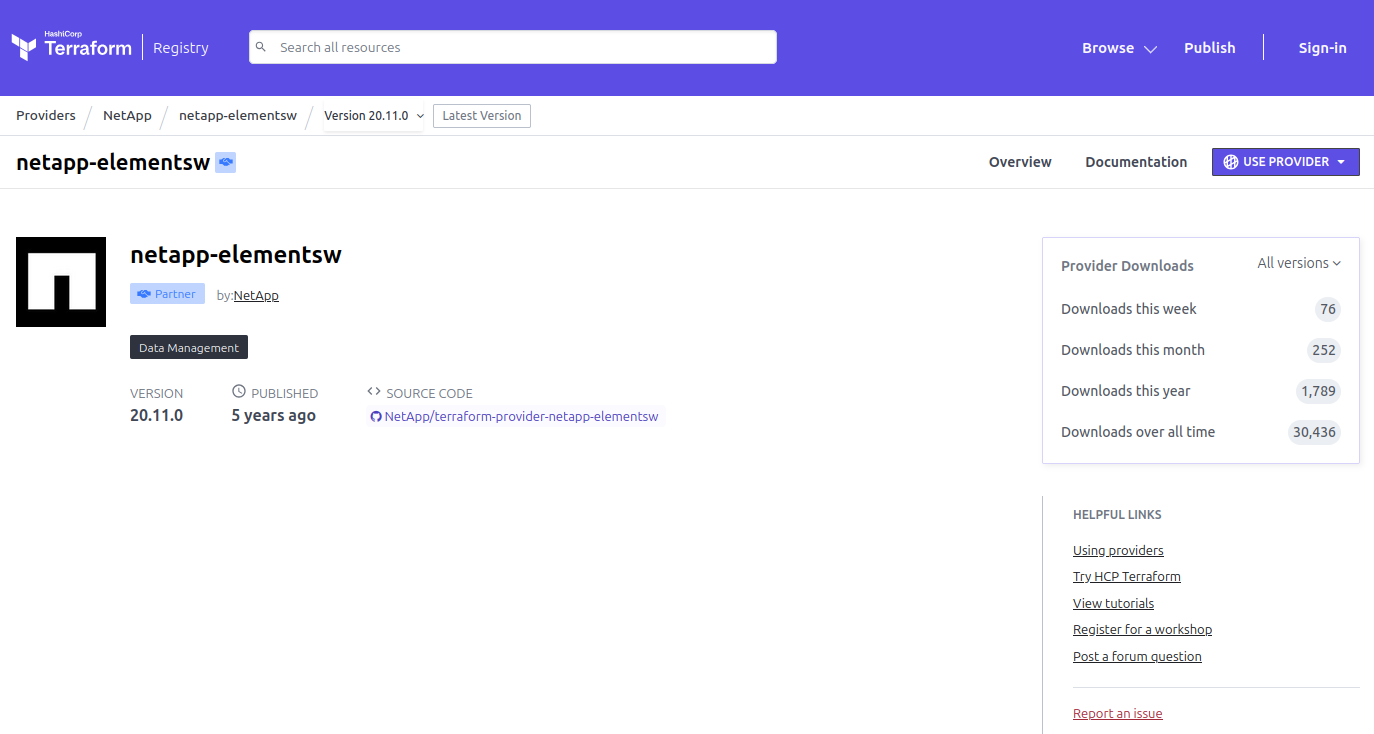This screenshot has height=734, width=1374.
Task: Open the All versions downloads filter
Action: click(1299, 263)
